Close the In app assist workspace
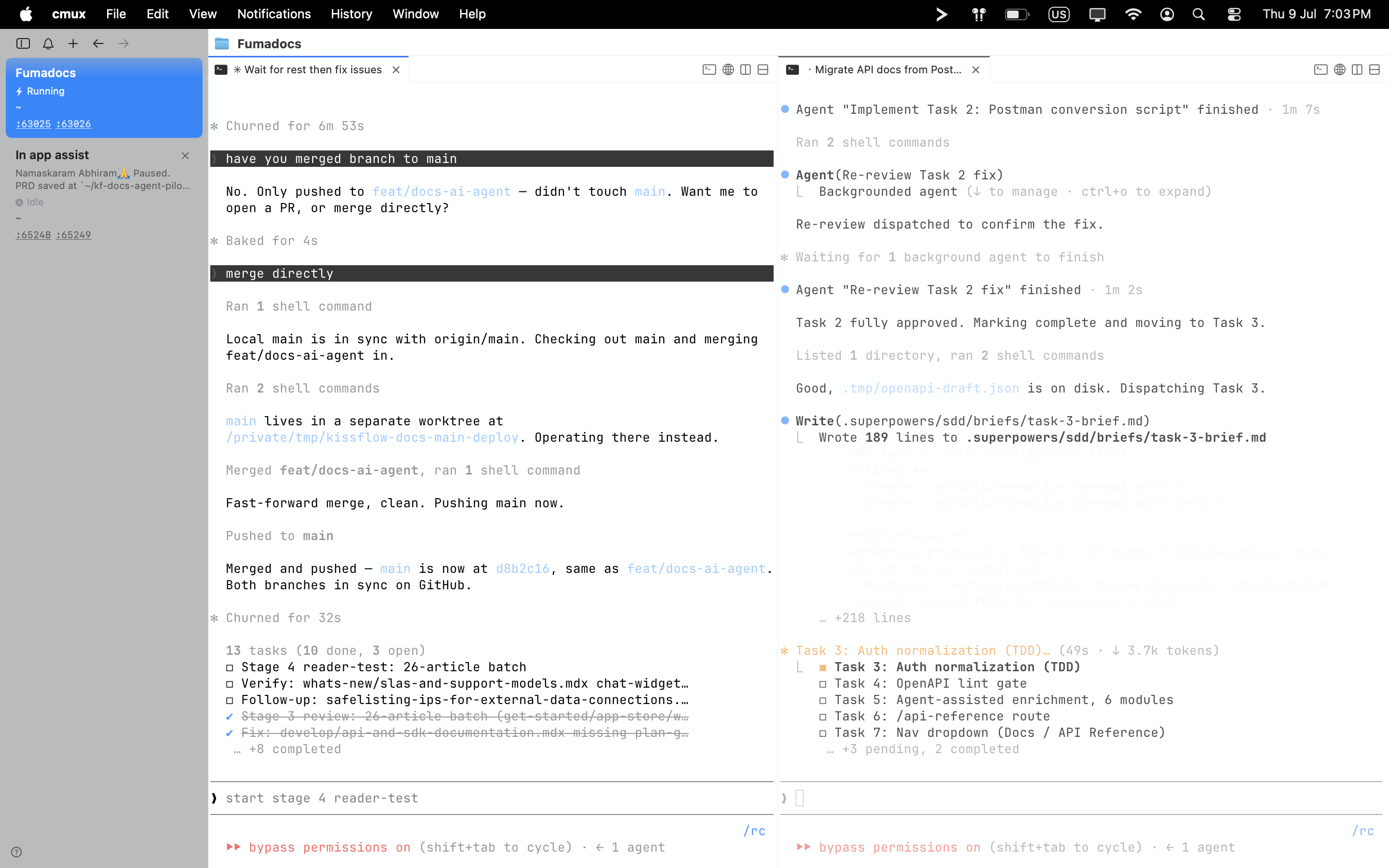Screen dimensions: 1389x868 (185, 156)
